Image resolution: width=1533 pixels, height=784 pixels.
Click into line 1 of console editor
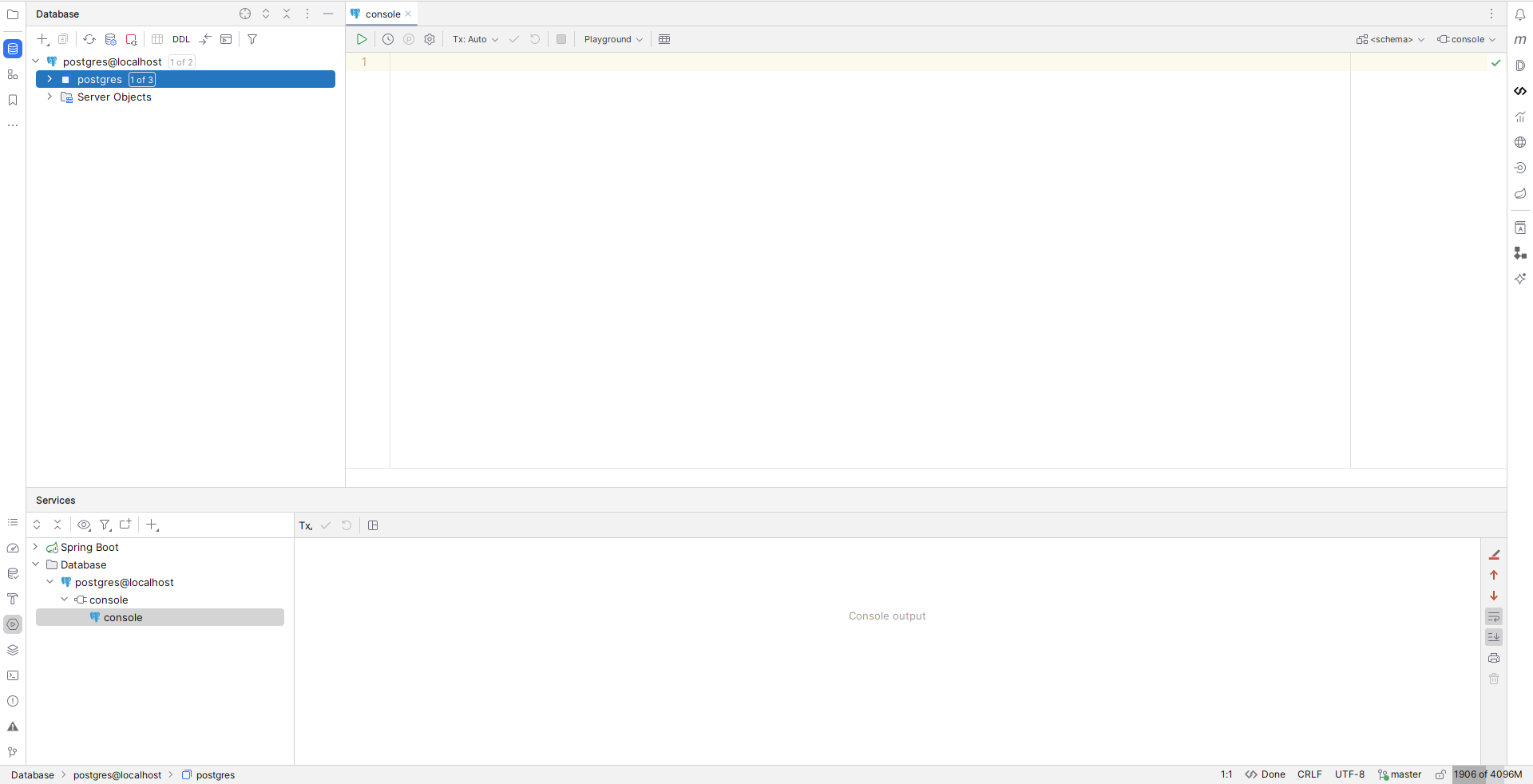[x=798, y=62]
